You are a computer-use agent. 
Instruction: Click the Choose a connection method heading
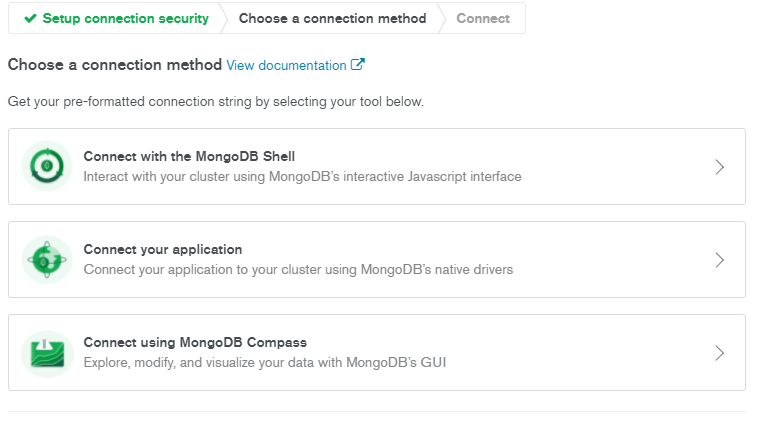[x=115, y=64]
